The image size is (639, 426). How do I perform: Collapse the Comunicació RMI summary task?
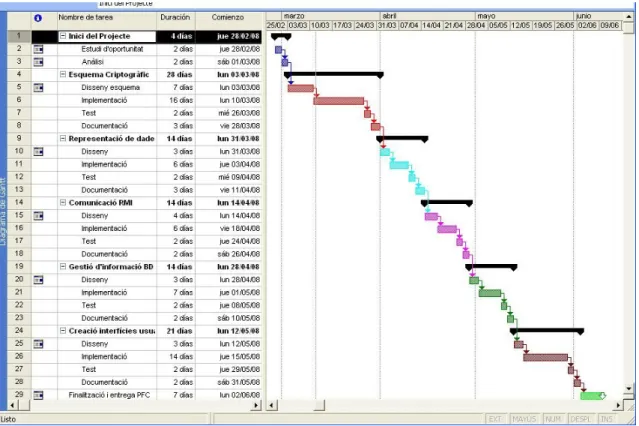point(63,203)
